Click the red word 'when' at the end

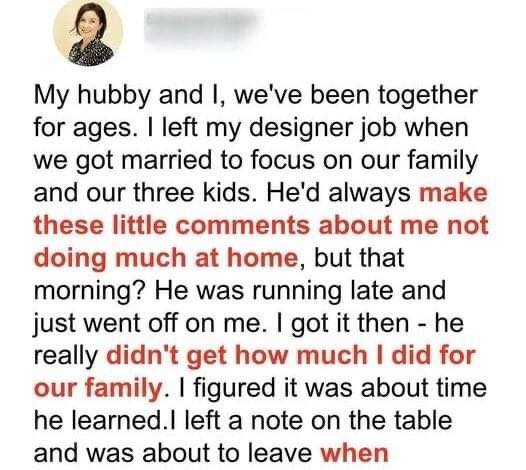355,454
